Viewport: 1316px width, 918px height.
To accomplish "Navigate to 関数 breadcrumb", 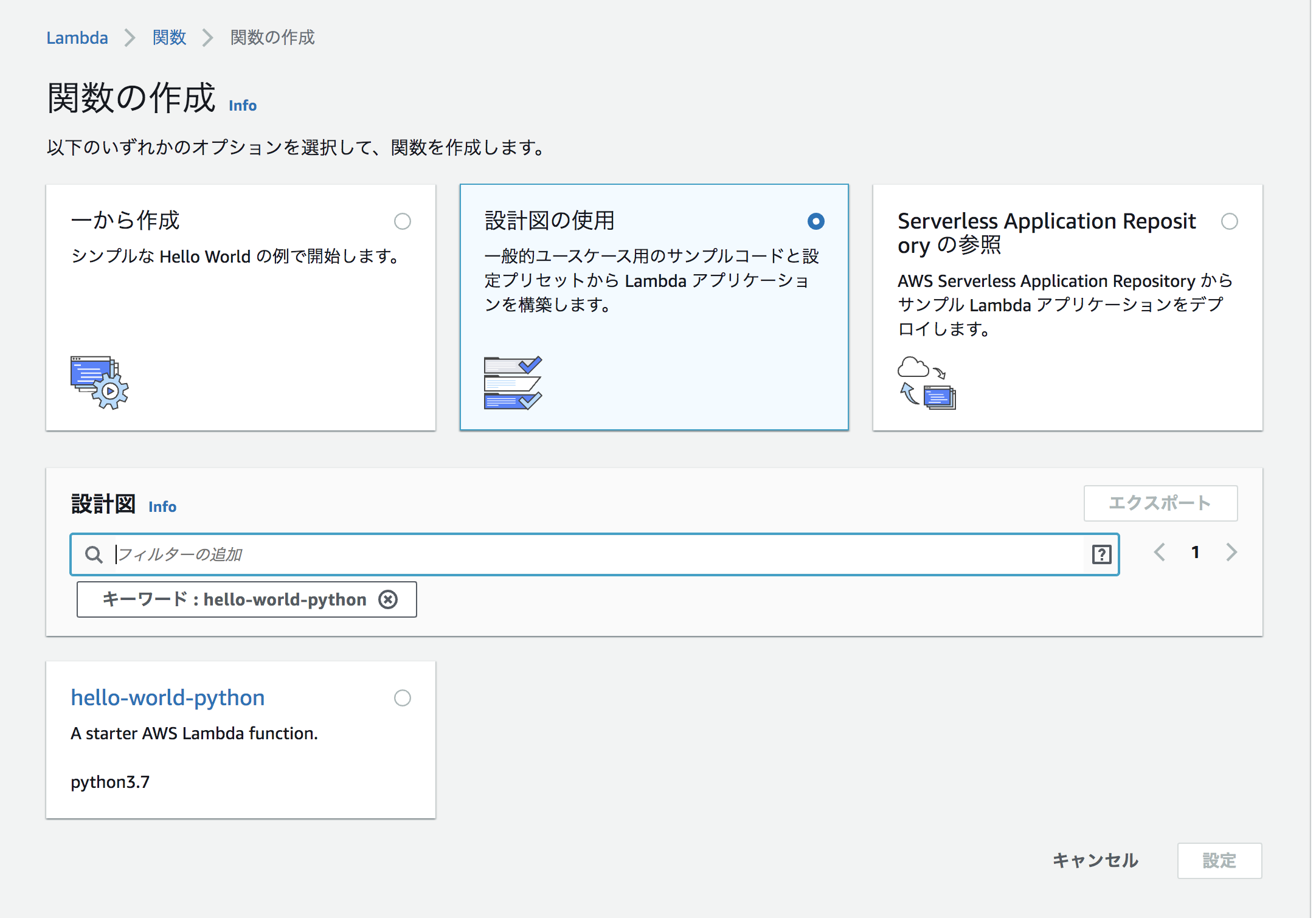I will [169, 38].
